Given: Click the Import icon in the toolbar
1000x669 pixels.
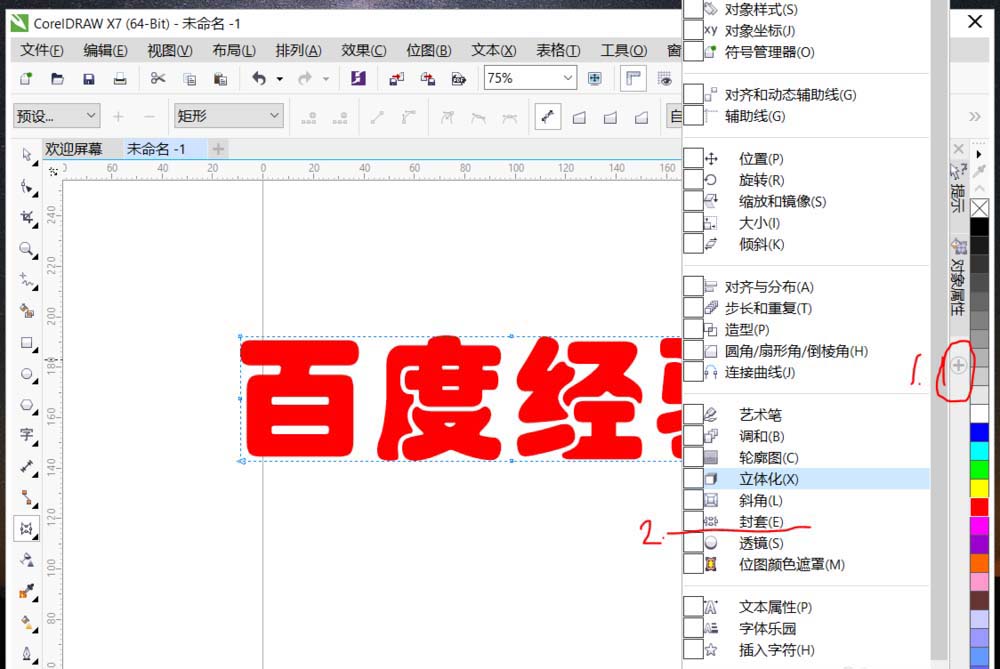Looking at the screenshot, I should tap(397, 79).
